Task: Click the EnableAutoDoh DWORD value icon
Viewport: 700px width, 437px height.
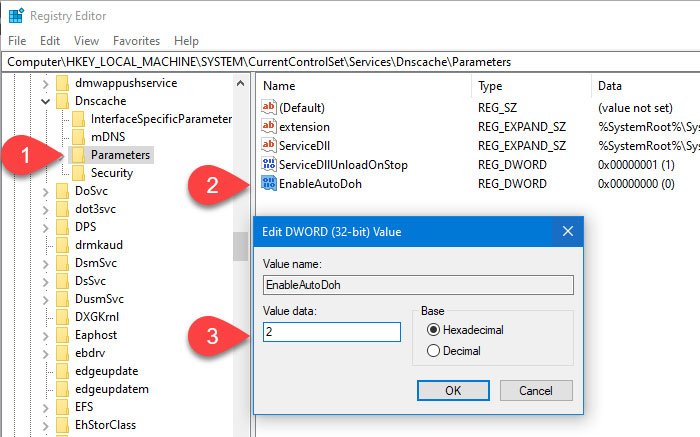Action: (268, 183)
